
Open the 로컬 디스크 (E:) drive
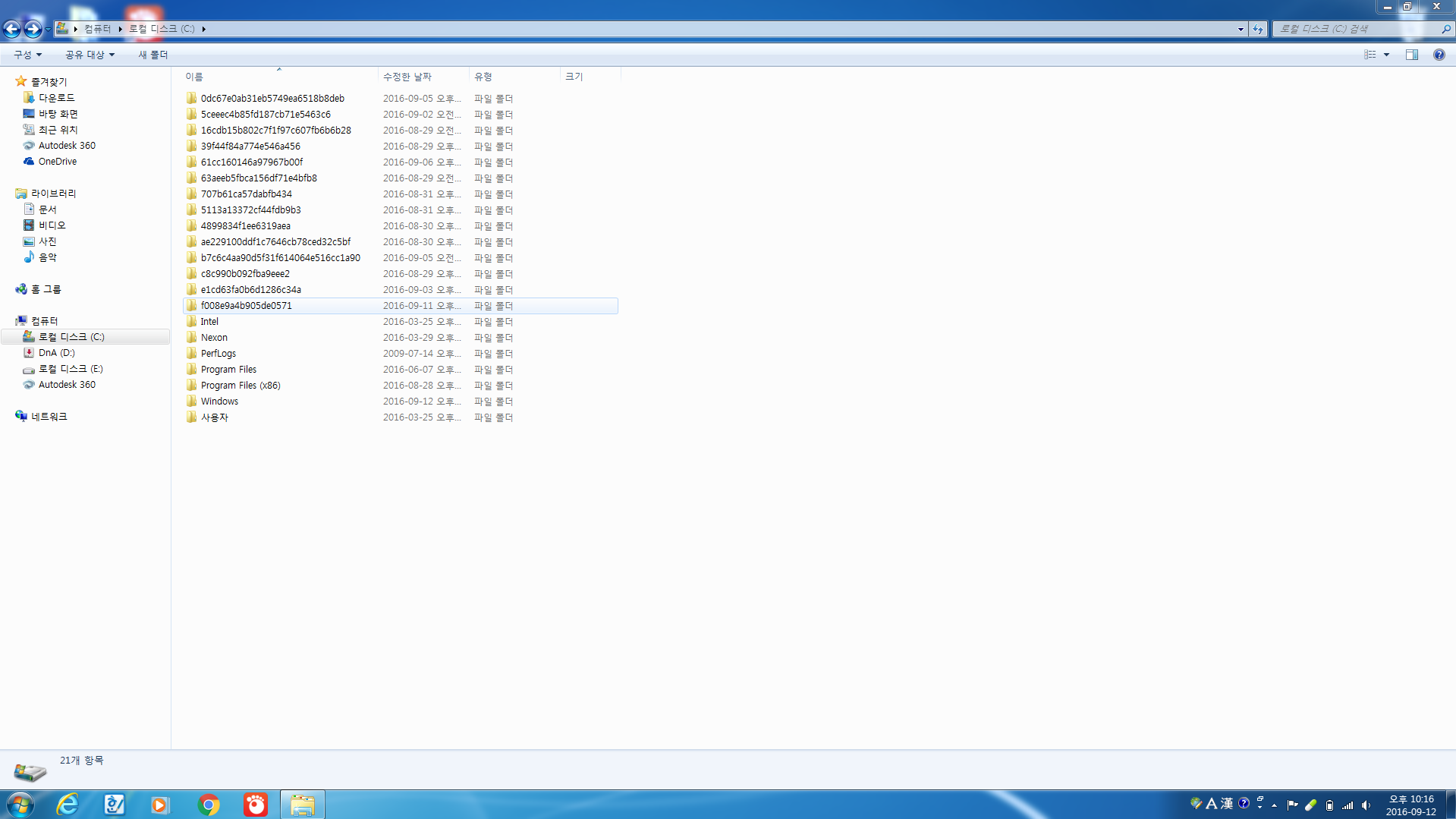[x=71, y=369]
